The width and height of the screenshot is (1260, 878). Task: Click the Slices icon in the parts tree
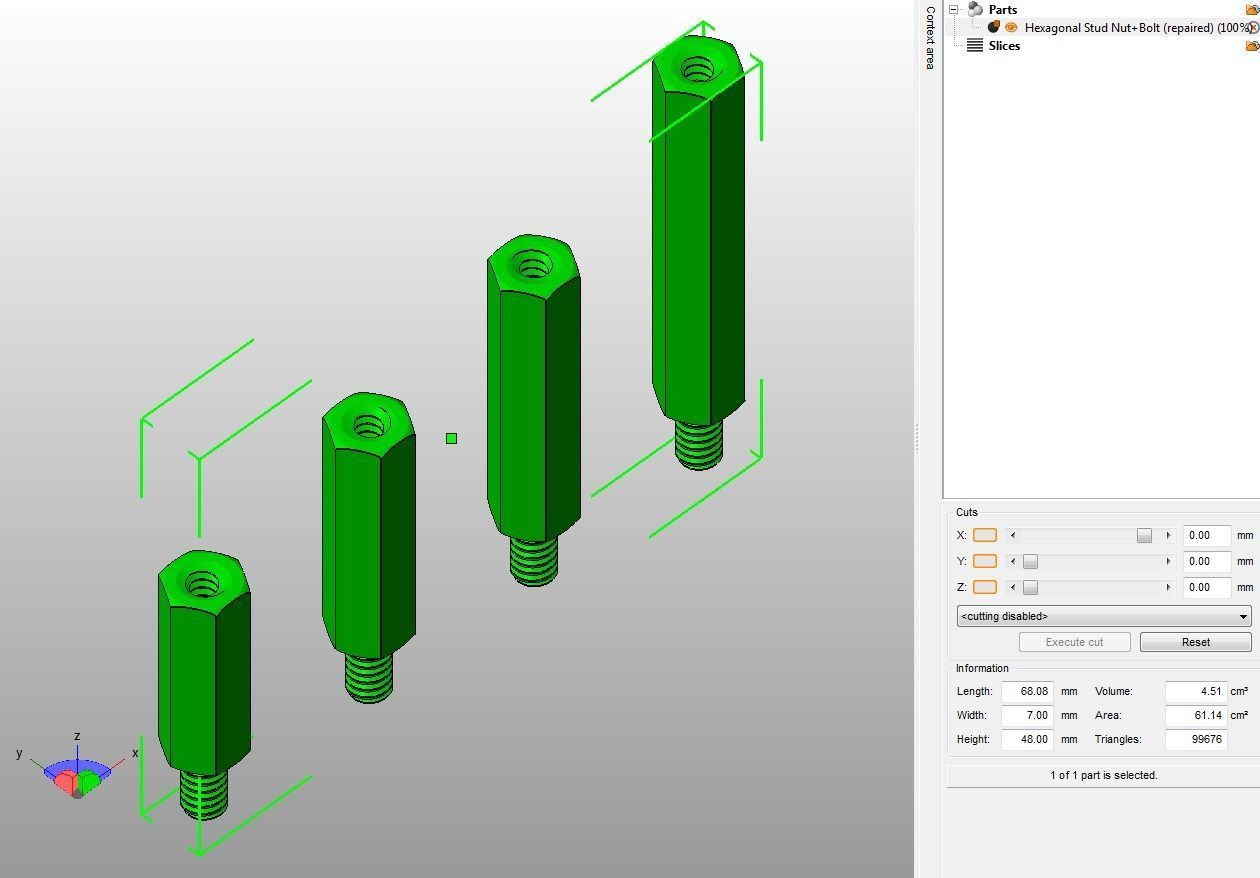pyautogui.click(x=975, y=45)
